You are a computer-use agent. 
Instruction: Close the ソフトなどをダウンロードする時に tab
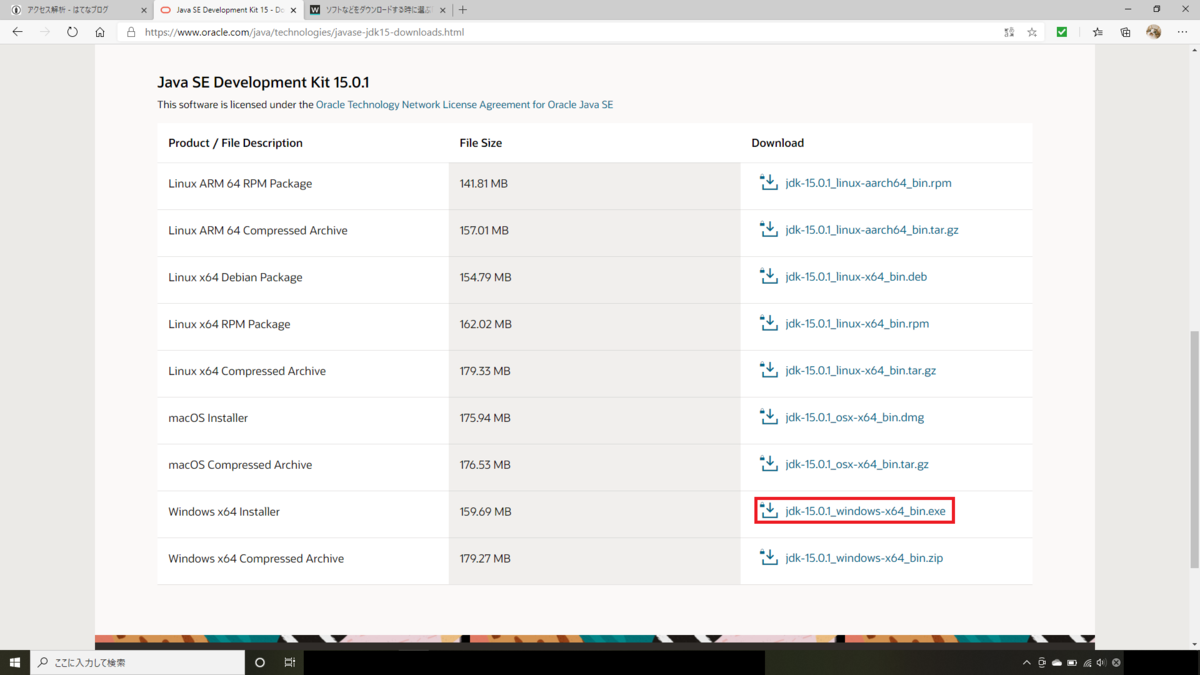tap(443, 10)
